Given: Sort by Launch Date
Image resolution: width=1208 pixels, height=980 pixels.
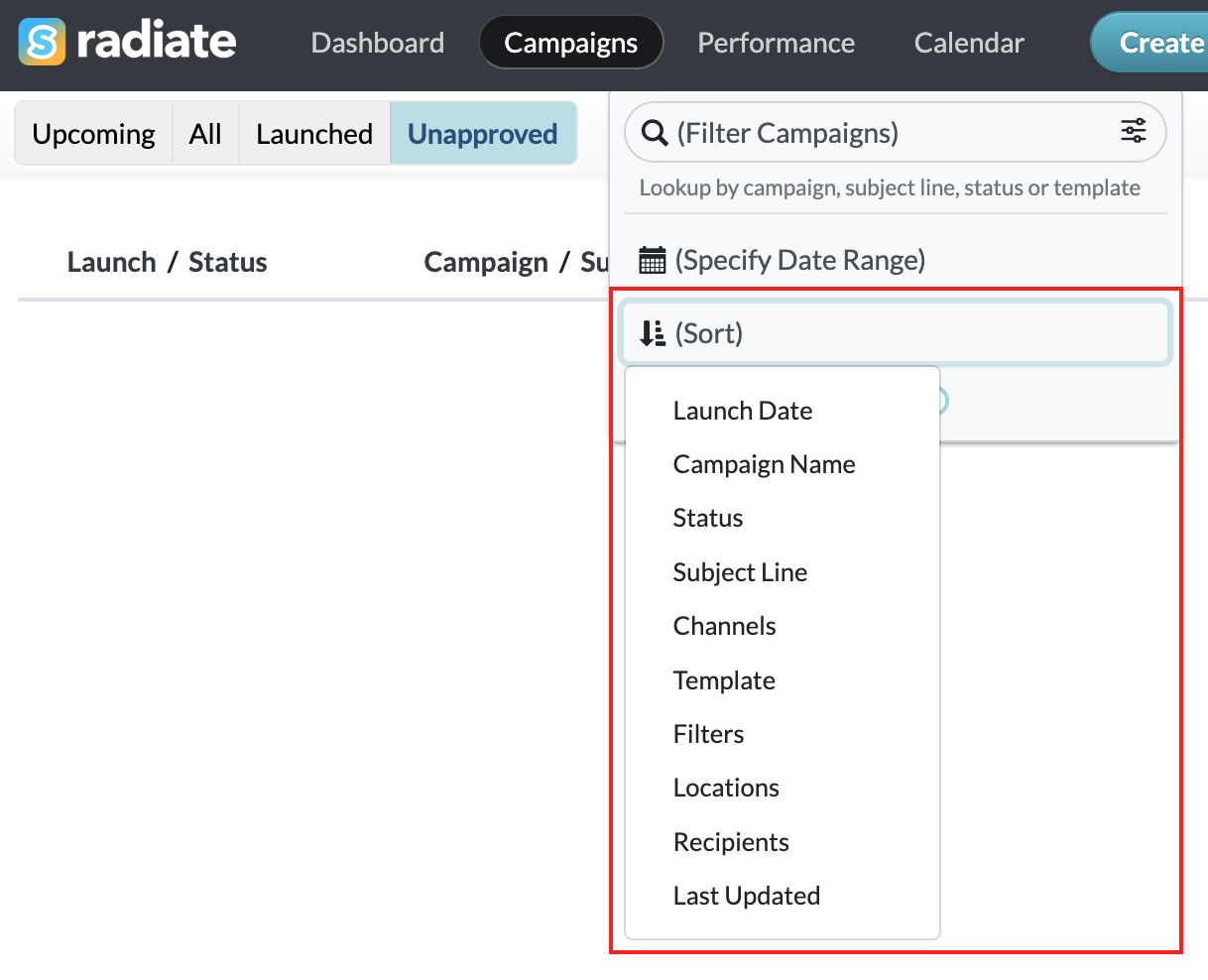Looking at the screenshot, I should 743,411.
